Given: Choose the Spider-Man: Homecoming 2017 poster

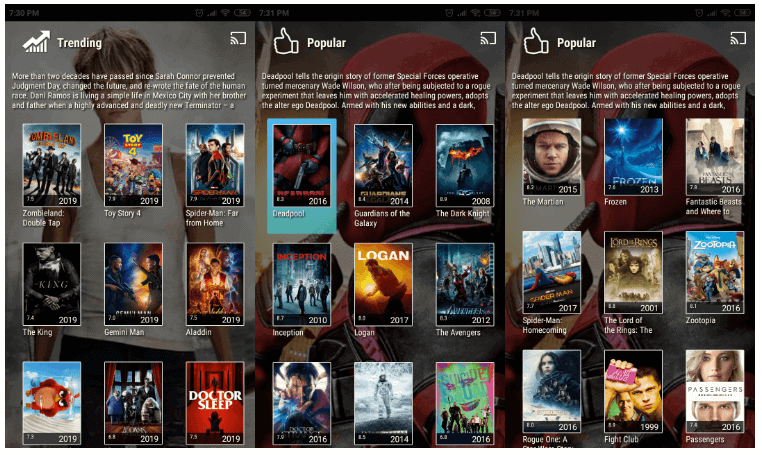Looking at the screenshot, I should pyautogui.click(x=552, y=272).
